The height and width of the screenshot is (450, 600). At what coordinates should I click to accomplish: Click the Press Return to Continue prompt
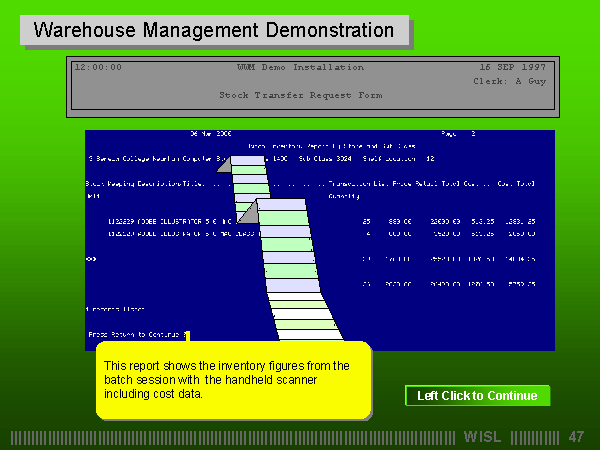[135, 334]
